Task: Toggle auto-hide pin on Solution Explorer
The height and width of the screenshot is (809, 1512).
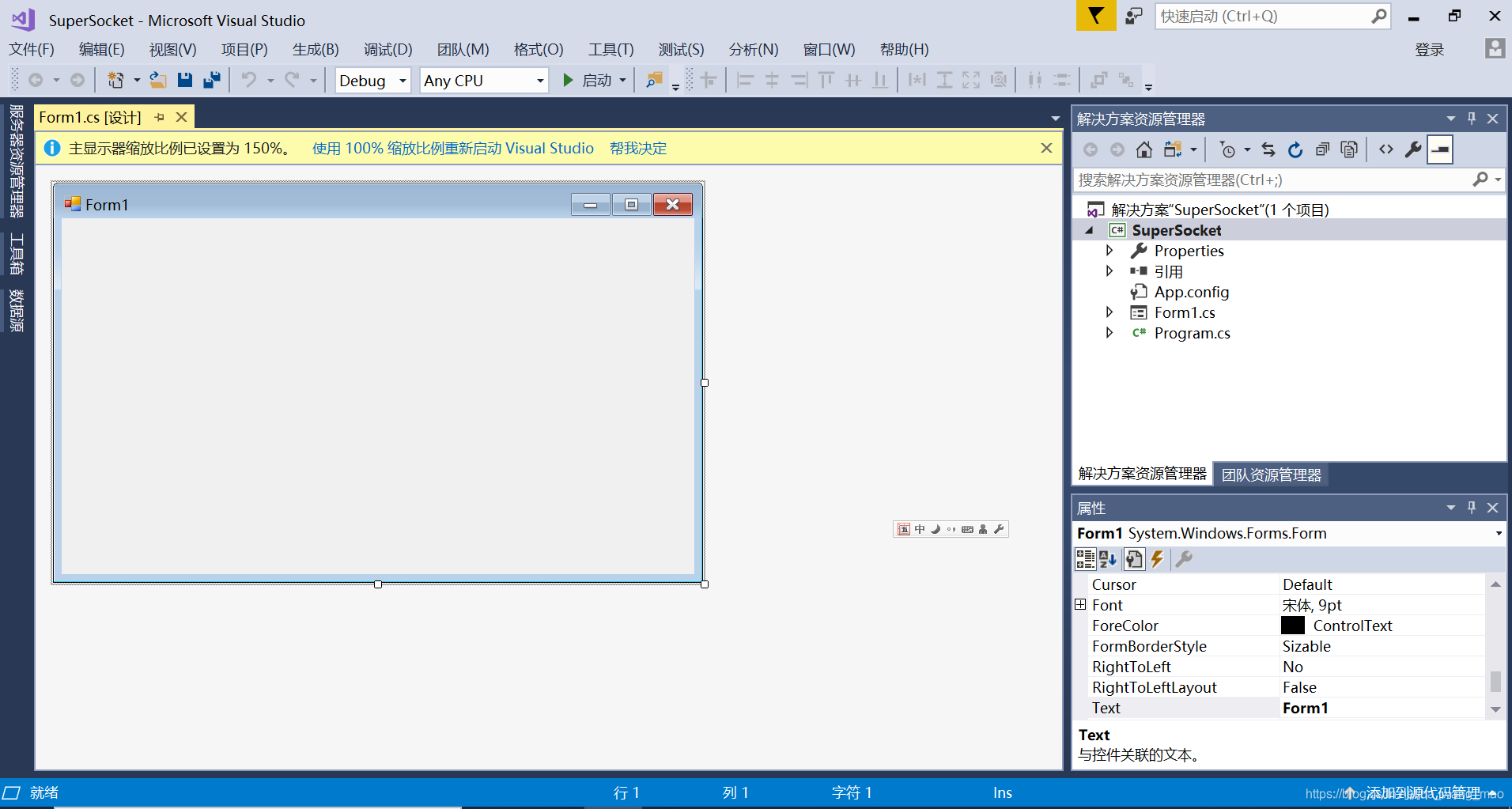Action: (1472, 118)
